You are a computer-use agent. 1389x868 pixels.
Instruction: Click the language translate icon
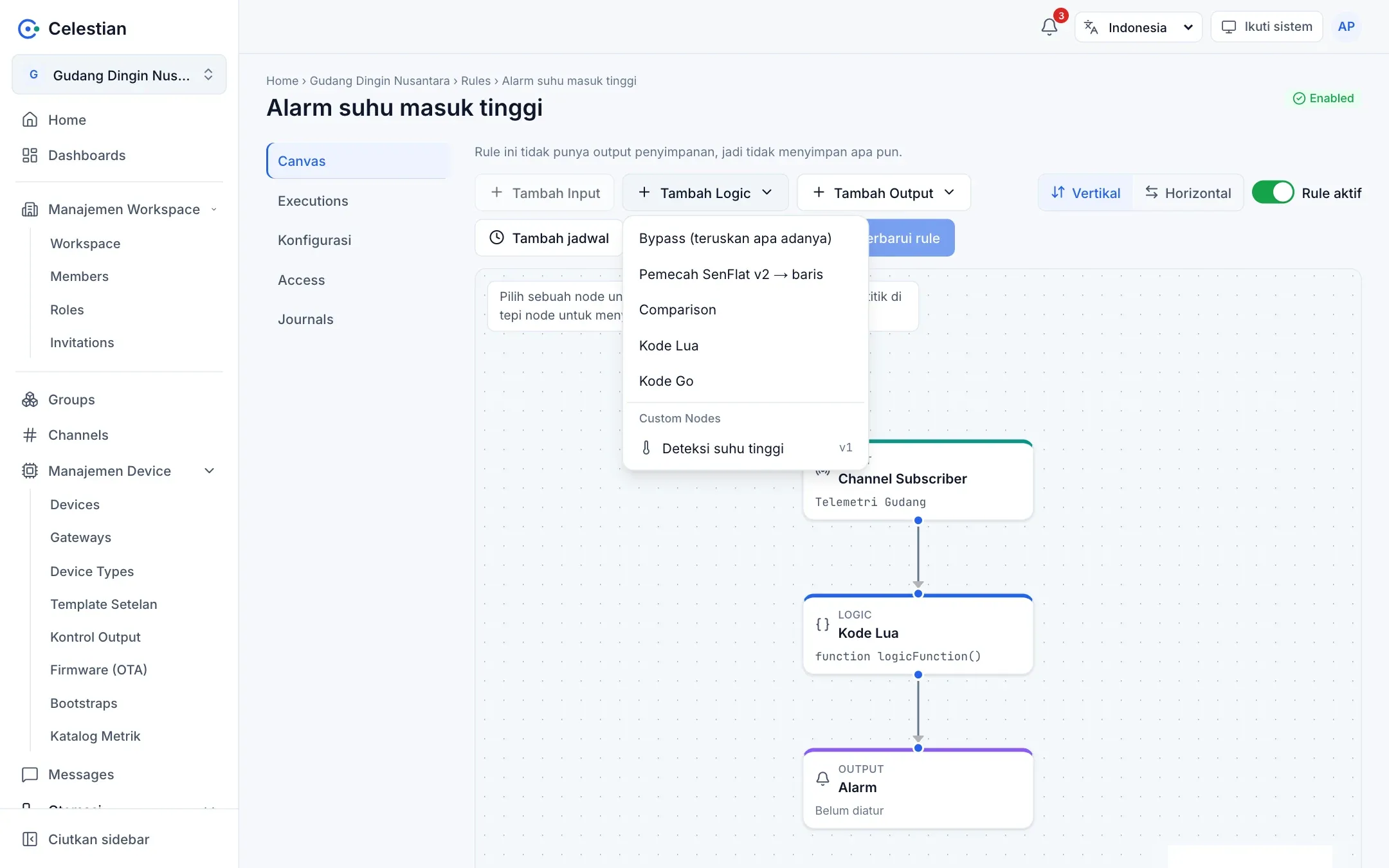(1091, 27)
